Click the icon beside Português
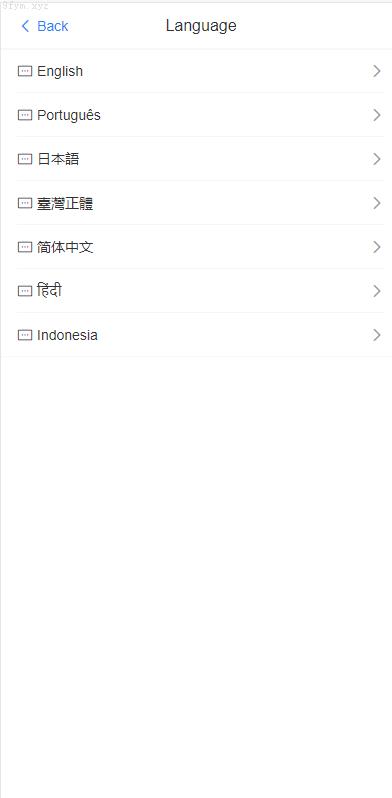392x798 pixels. (x=25, y=115)
